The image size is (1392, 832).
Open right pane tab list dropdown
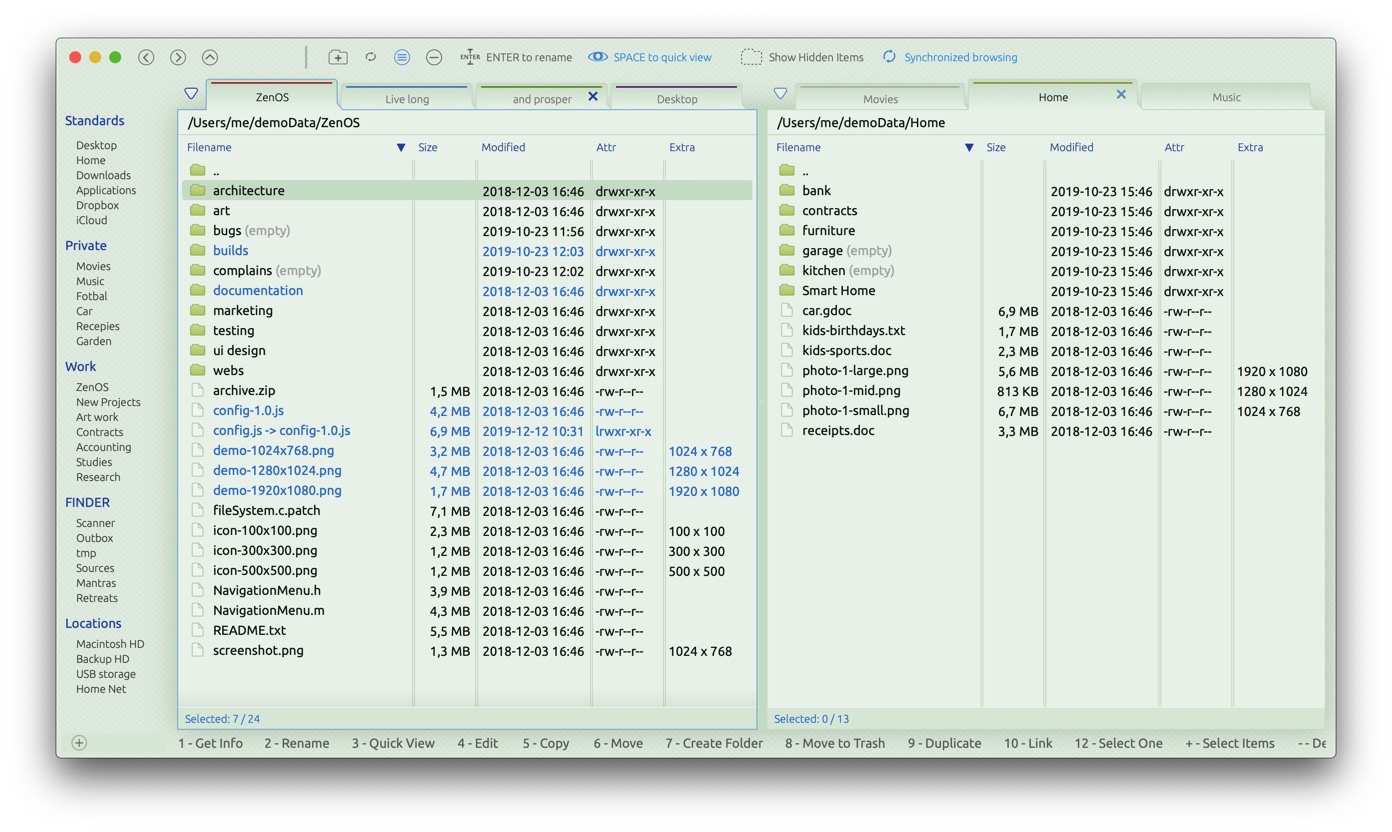pyautogui.click(x=780, y=94)
